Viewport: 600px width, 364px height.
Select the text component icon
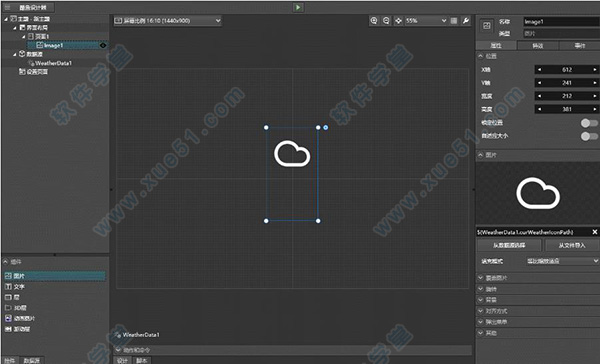(x=8, y=286)
